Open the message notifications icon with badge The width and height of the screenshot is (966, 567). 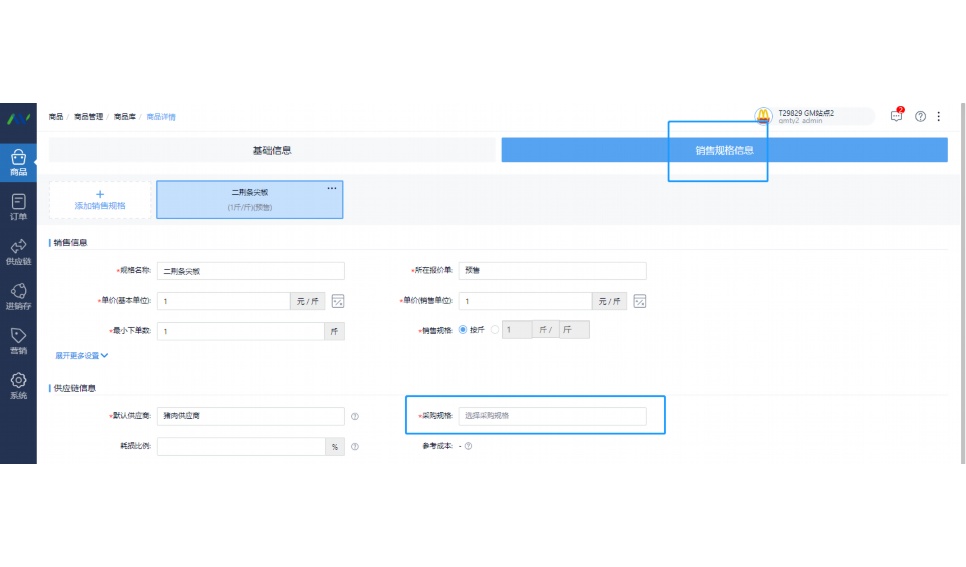(896, 116)
